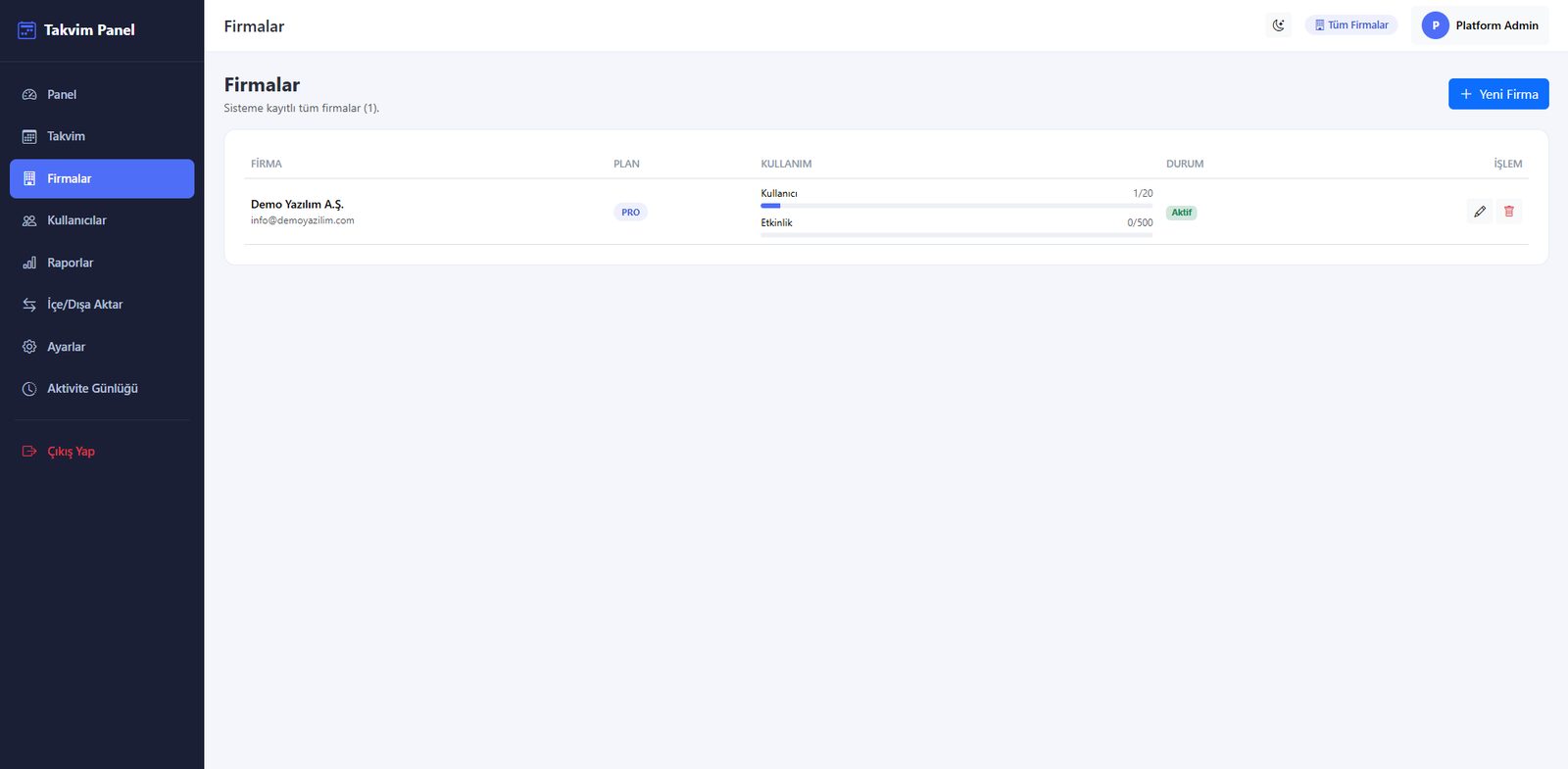Click the info@demoyazilim.com email text

tap(303, 221)
